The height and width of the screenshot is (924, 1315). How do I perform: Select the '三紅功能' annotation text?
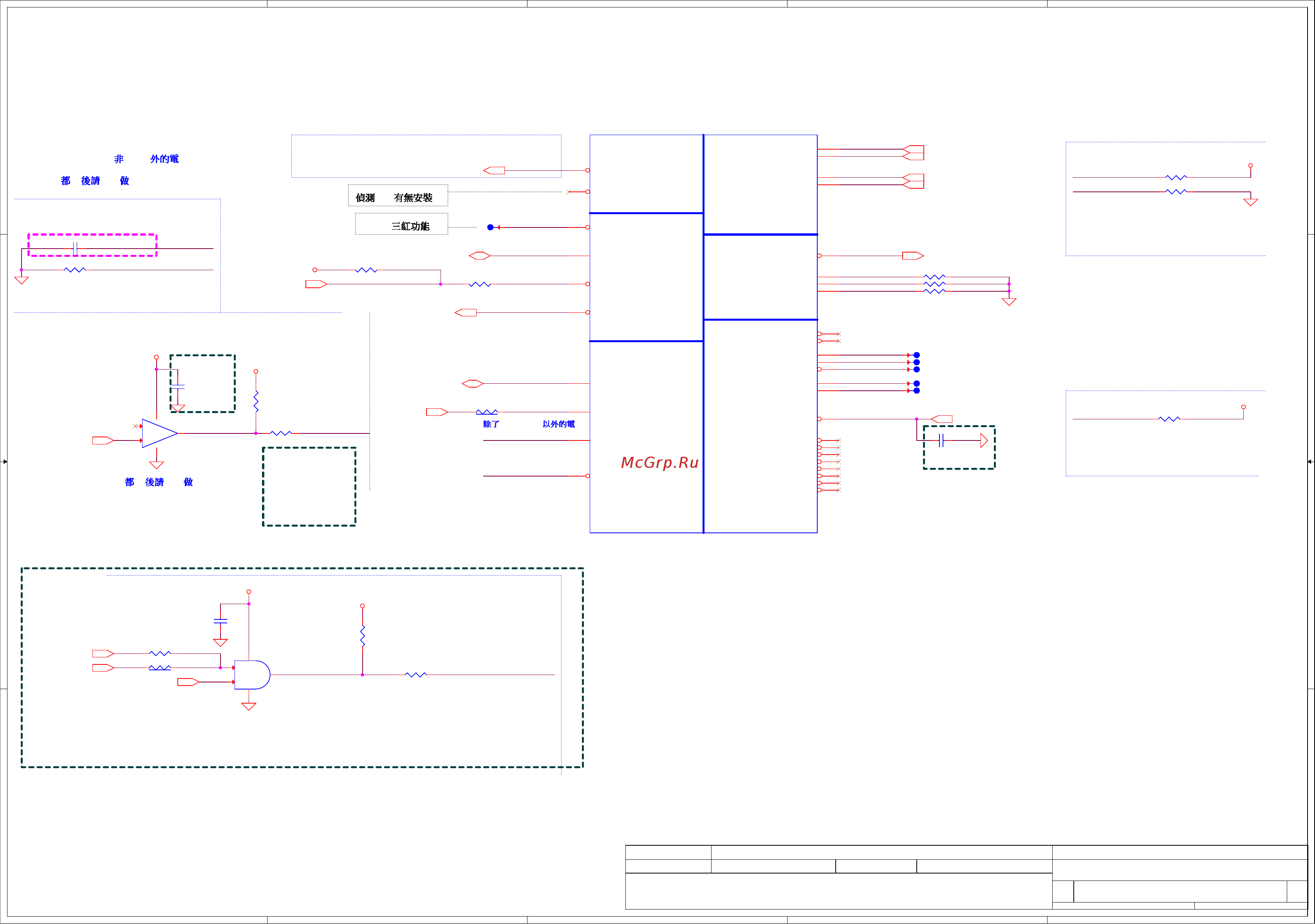coord(410,226)
